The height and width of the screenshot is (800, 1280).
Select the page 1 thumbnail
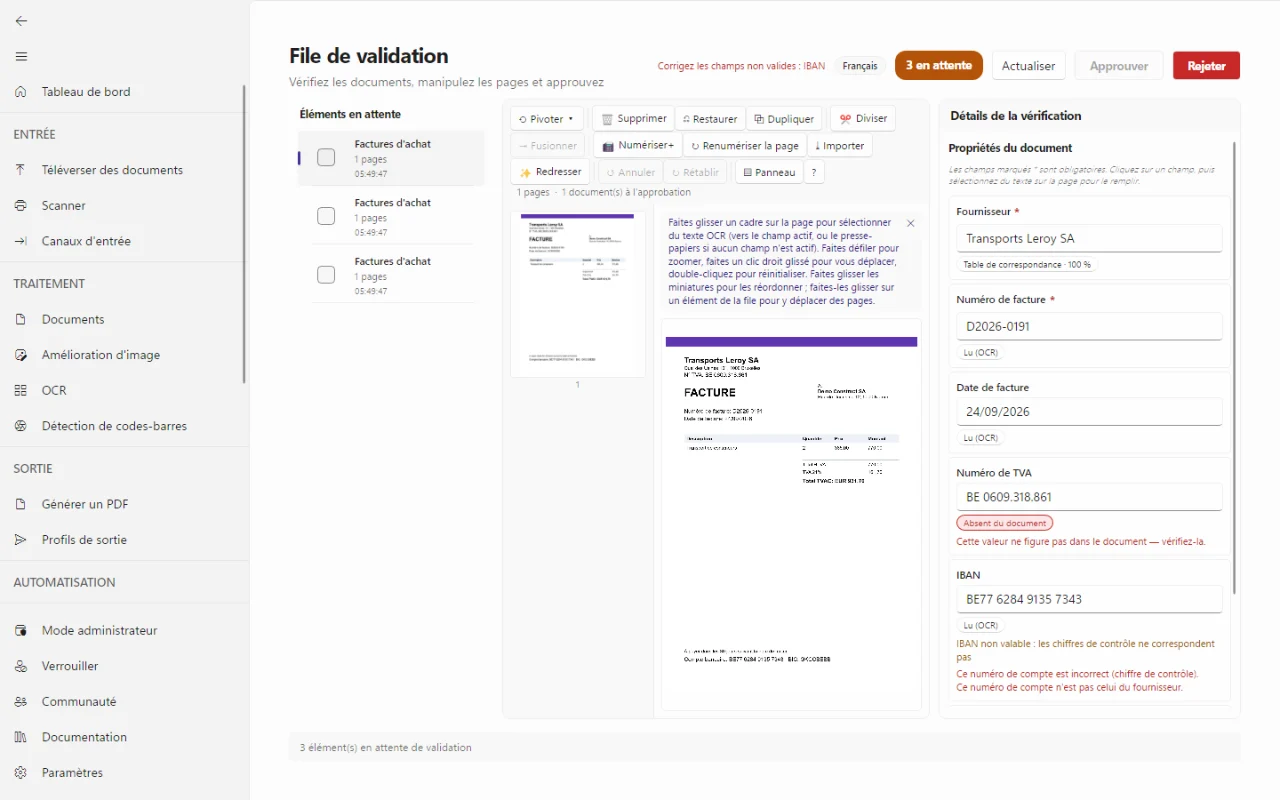[x=577, y=294]
